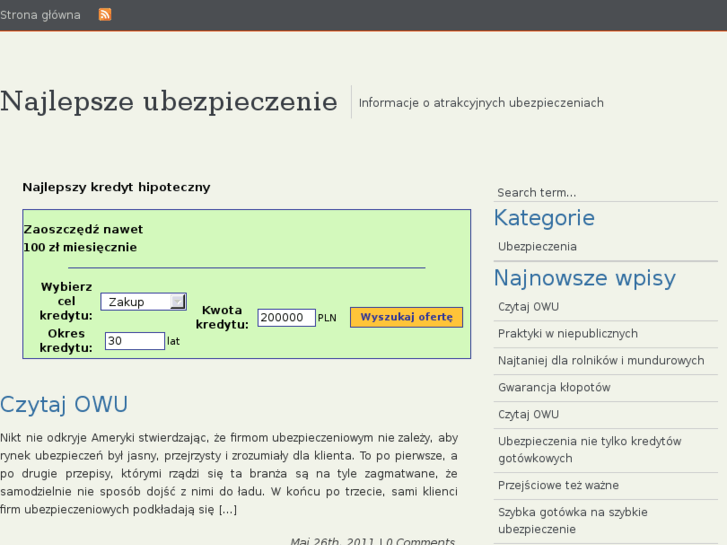Open Najtaniej dla rolników i mundurowych post
Image resolution: width=727 pixels, height=545 pixels.
[601, 360]
